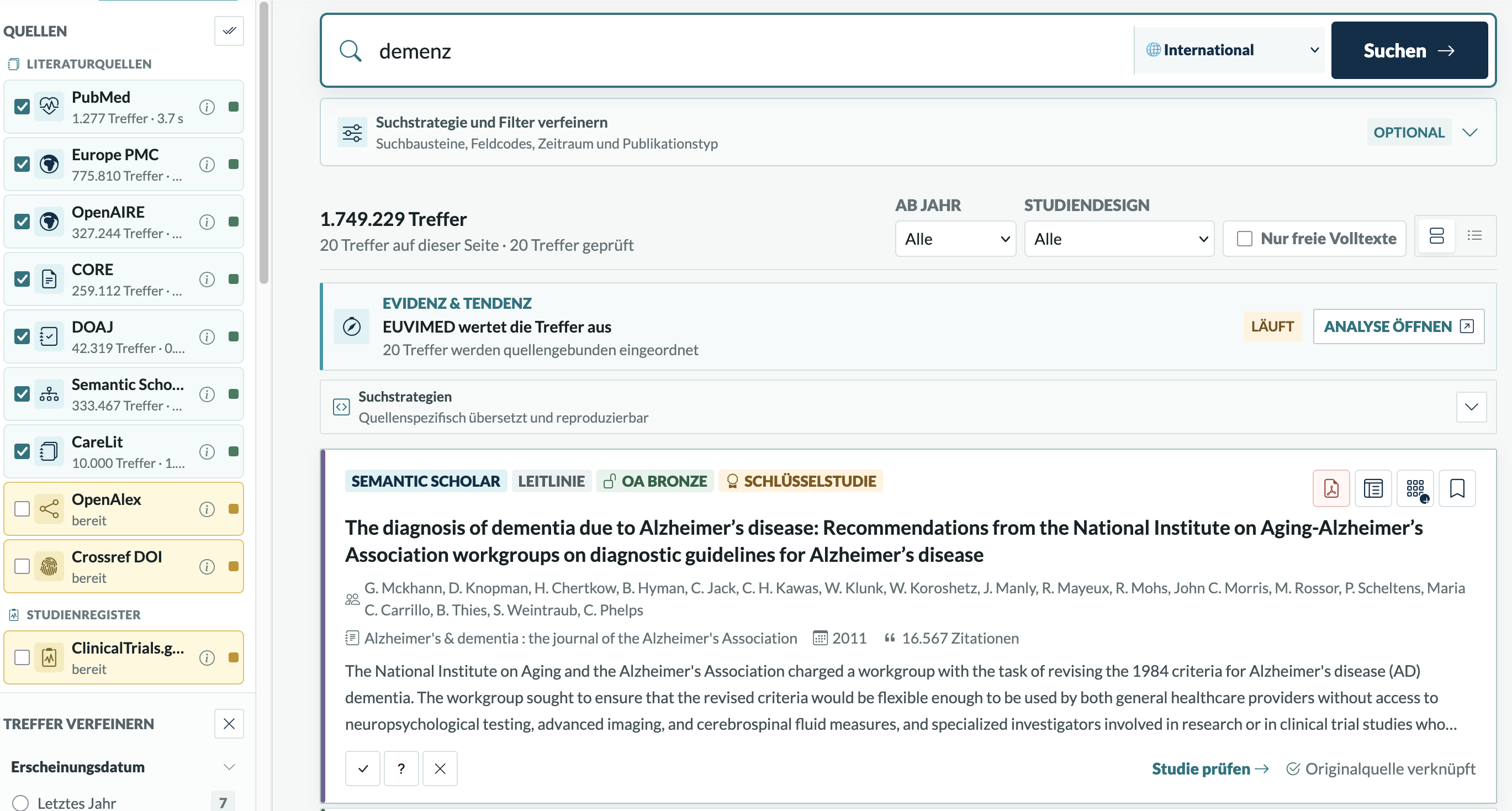This screenshot has height=811, width=1512.
Task: Click the PubMed green status square
Action: tap(234, 107)
